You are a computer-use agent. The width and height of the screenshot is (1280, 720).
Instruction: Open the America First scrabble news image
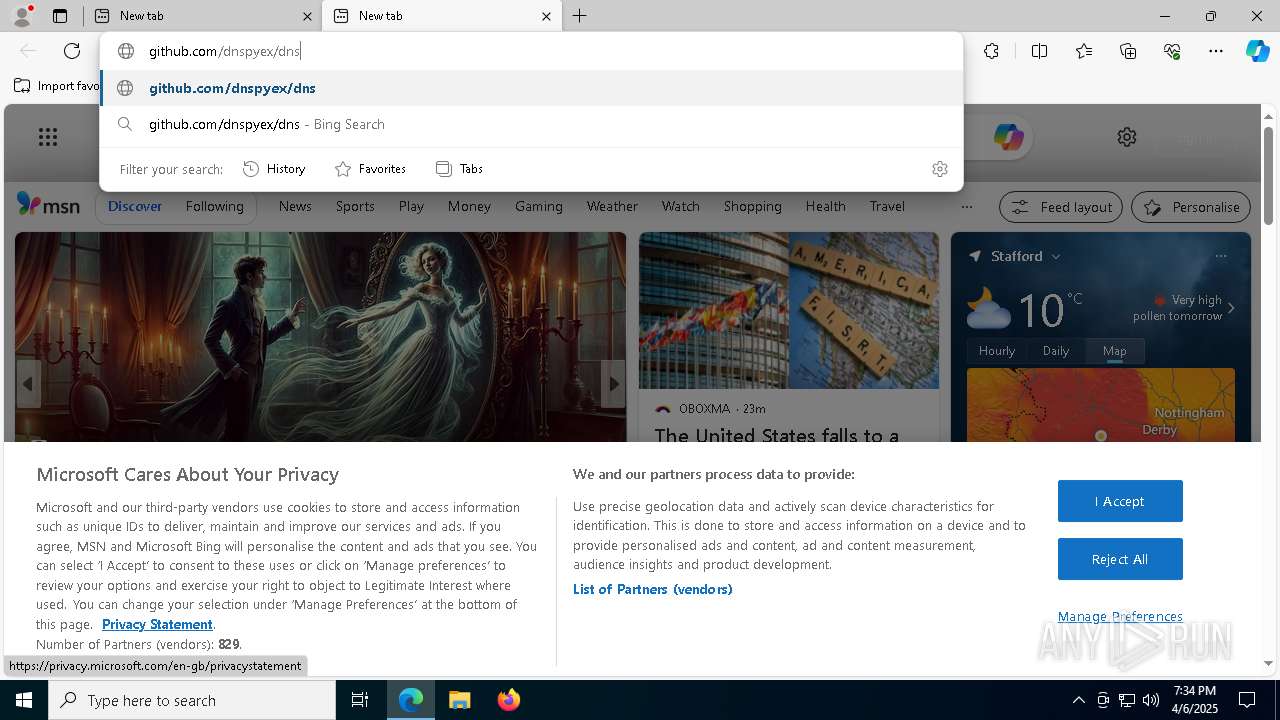point(789,311)
